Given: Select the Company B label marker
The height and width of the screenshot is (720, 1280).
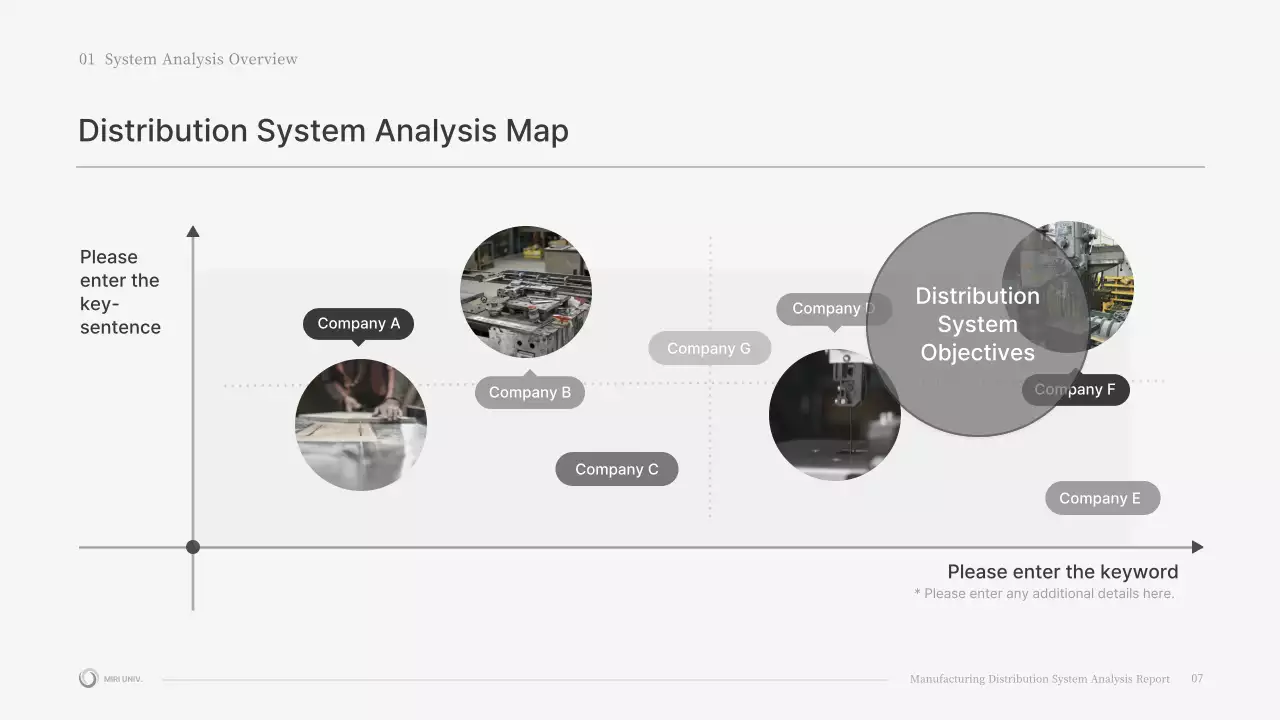Looking at the screenshot, I should tap(529, 392).
